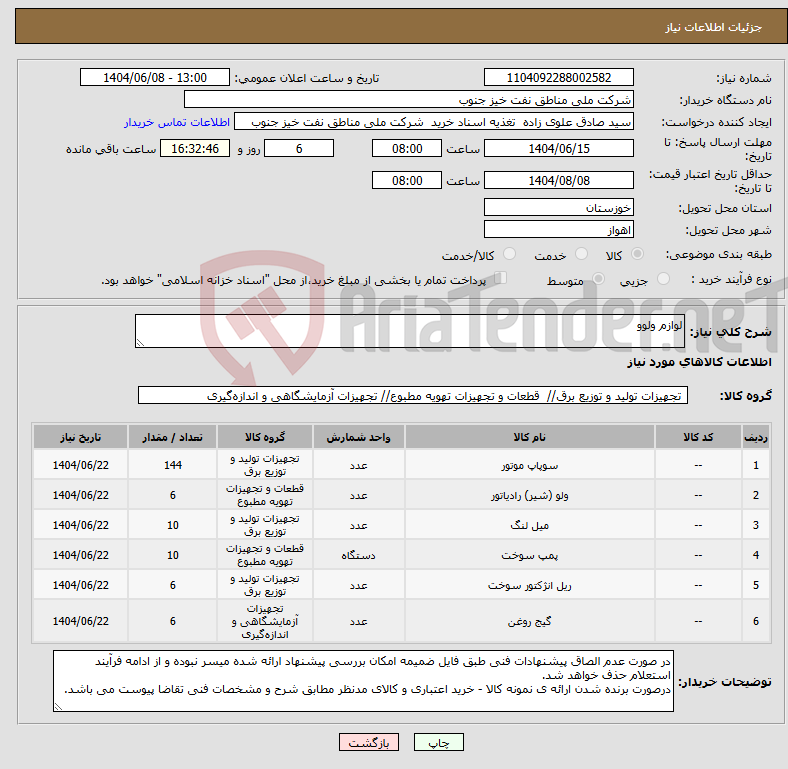Select the row item میل لنگ
Image resolution: width=788 pixels, height=769 pixels.
click(529, 525)
